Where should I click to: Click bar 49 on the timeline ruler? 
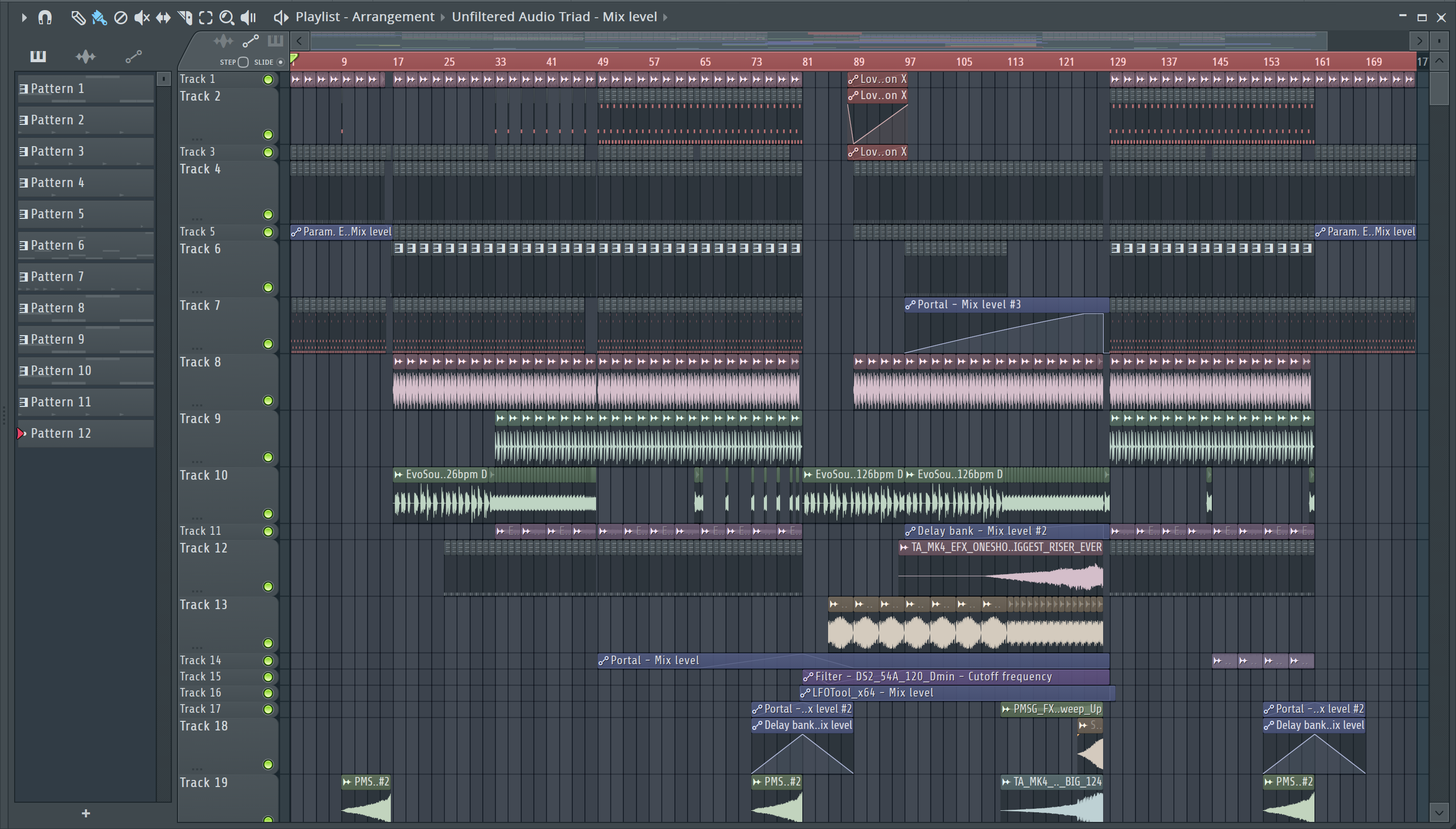[x=603, y=62]
